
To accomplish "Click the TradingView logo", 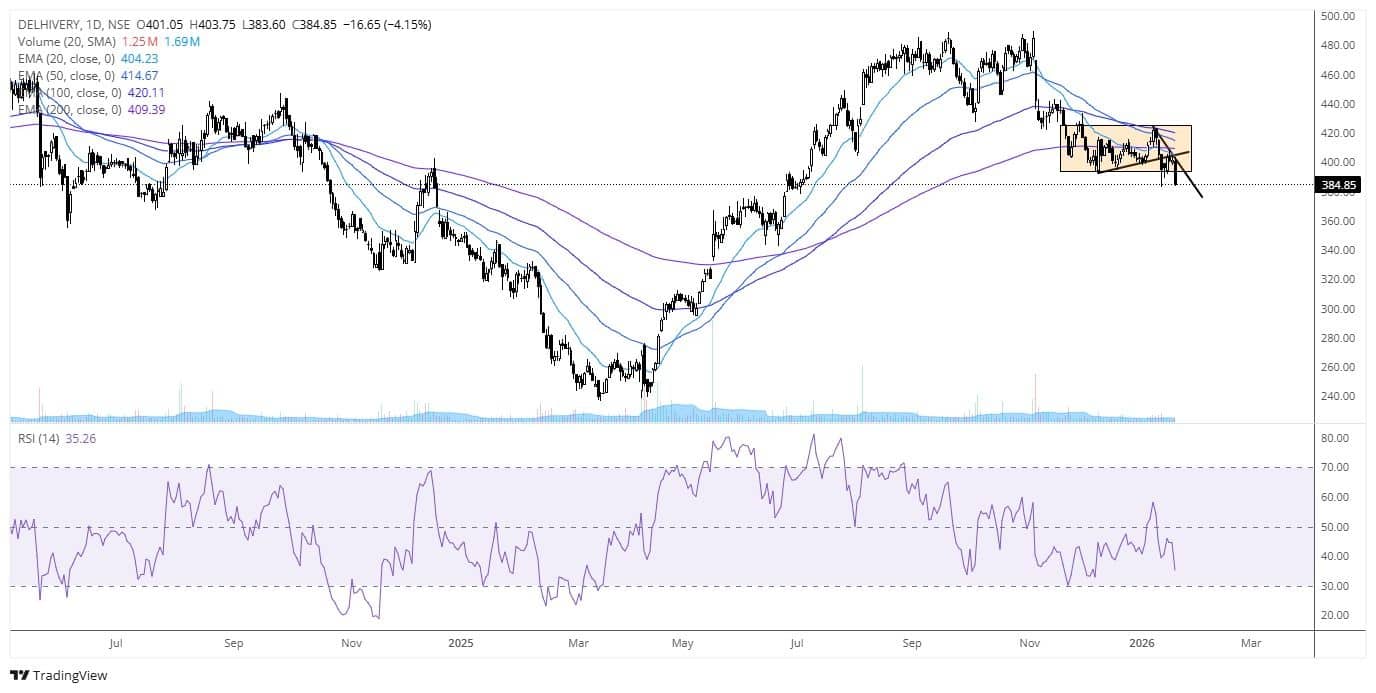I will pos(58,675).
